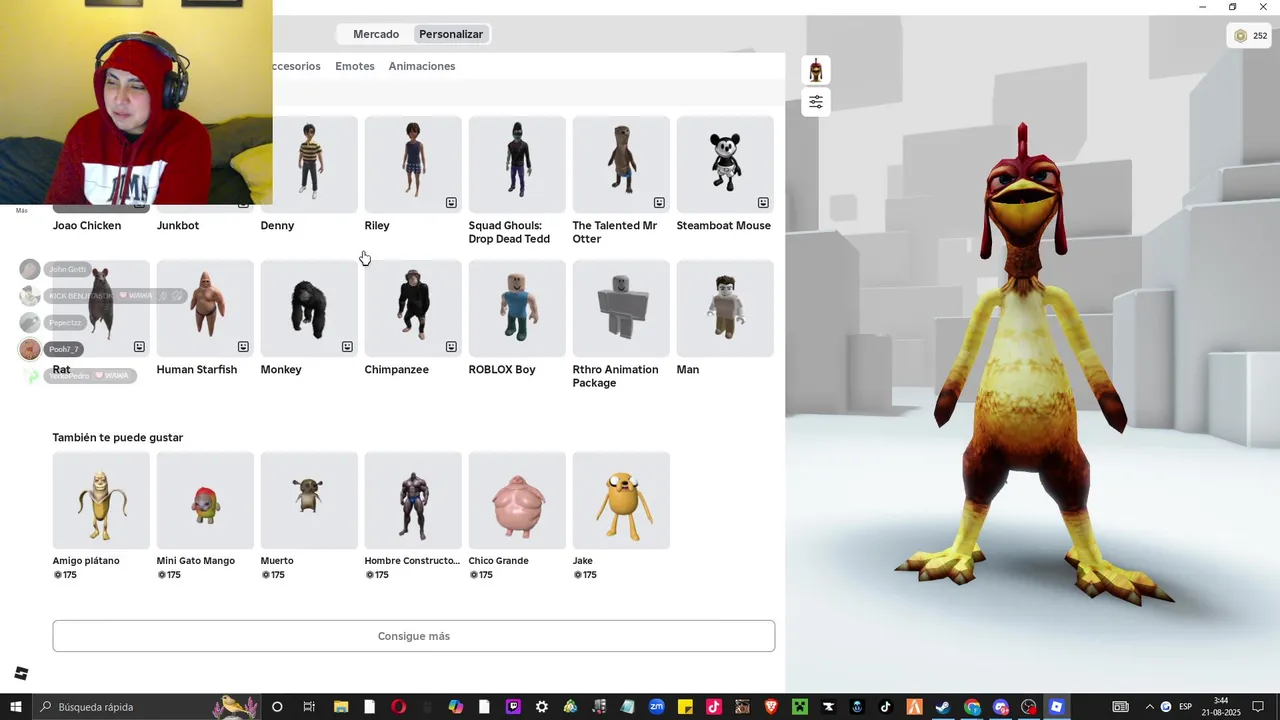Click the Roblox logo in bottom-left corner
1280x720 pixels.
pos(21,674)
